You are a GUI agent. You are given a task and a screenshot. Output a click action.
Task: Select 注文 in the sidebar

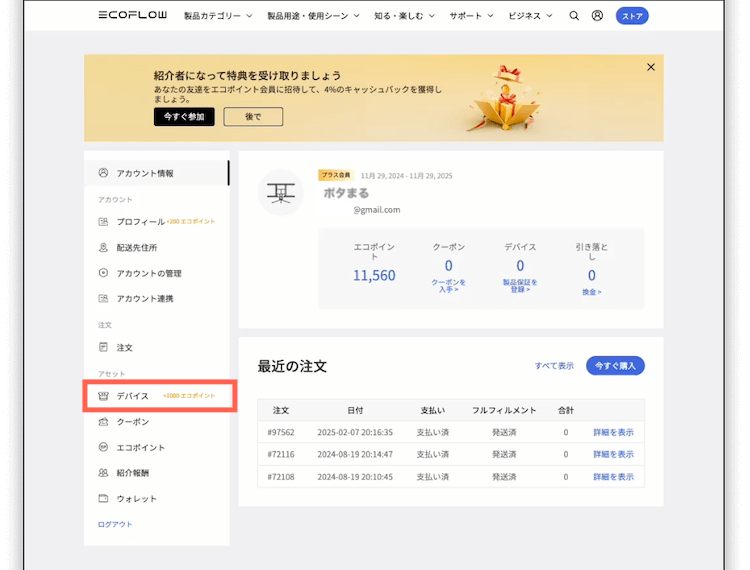(157, 347)
